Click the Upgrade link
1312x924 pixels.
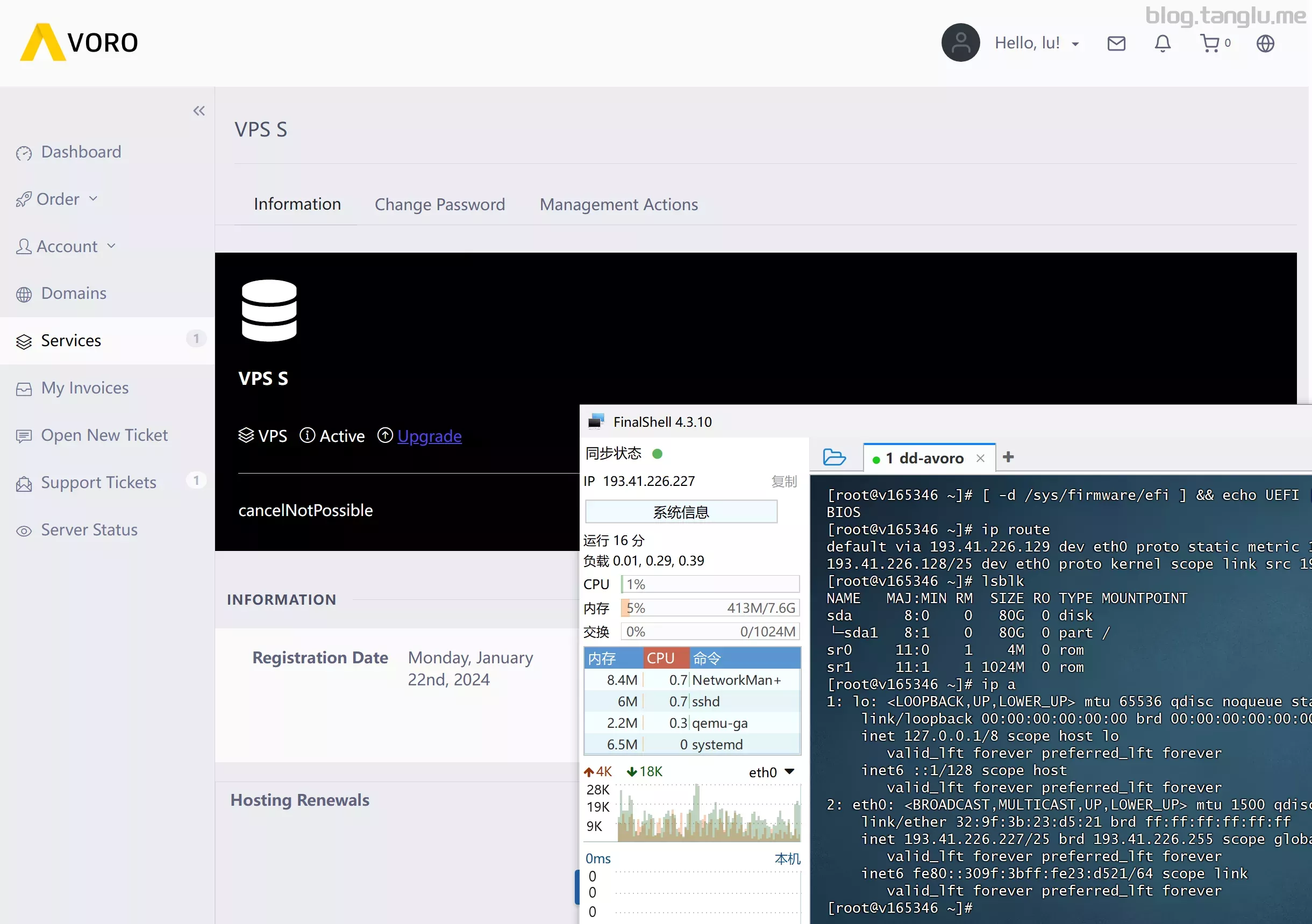point(429,436)
